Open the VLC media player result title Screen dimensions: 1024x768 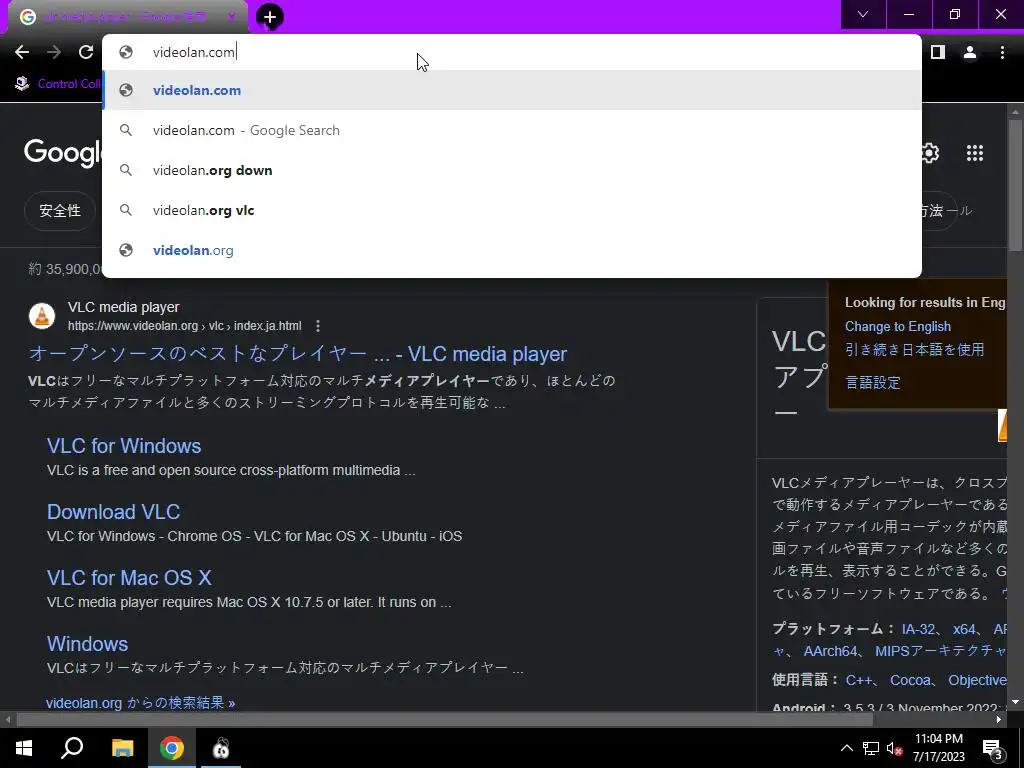click(298, 354)
